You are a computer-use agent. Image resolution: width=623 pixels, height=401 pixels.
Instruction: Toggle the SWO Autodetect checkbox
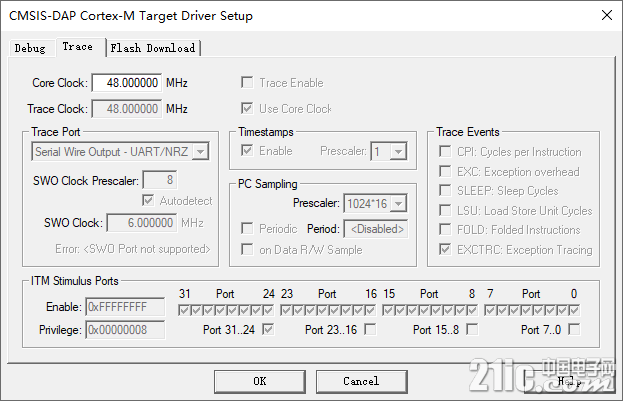[x=148, y=200]
